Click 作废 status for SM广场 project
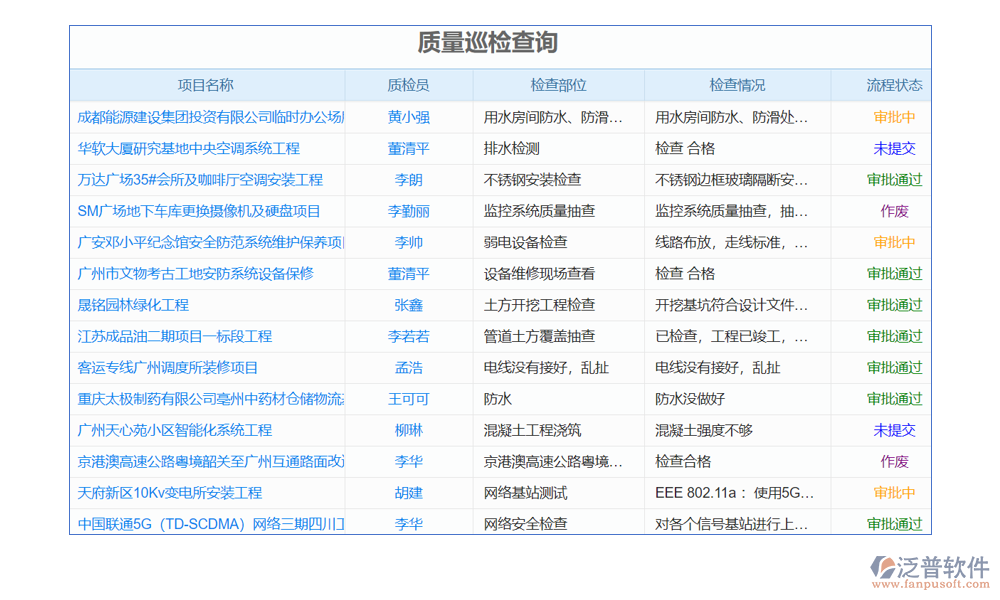 click(x=894, y=211)
